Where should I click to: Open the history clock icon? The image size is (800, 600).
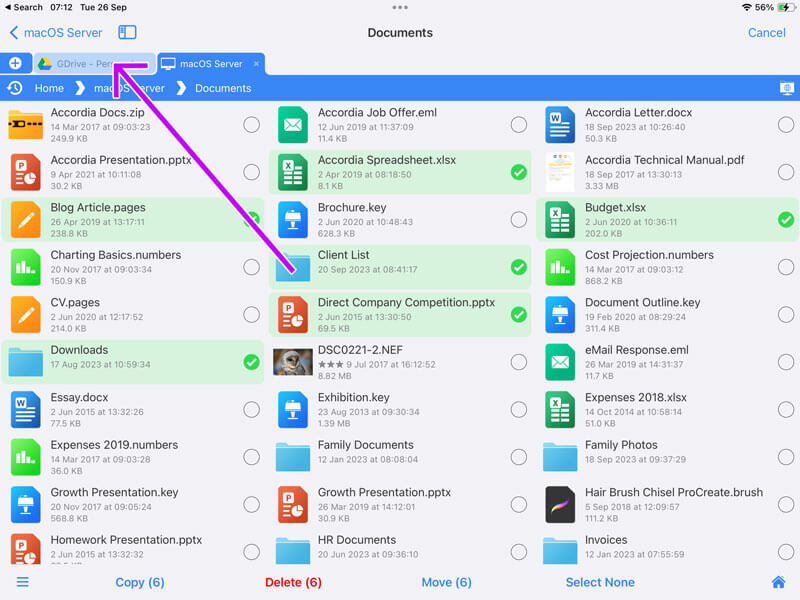tap(15, 88)
